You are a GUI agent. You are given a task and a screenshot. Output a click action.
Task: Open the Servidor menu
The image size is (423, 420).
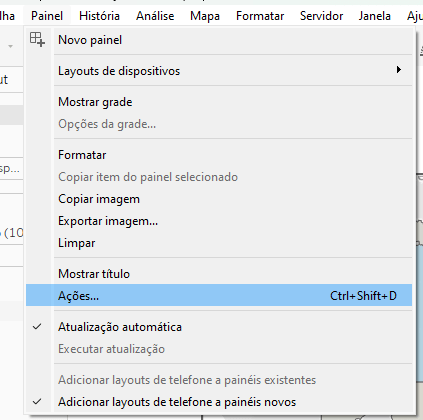point(321,16)
